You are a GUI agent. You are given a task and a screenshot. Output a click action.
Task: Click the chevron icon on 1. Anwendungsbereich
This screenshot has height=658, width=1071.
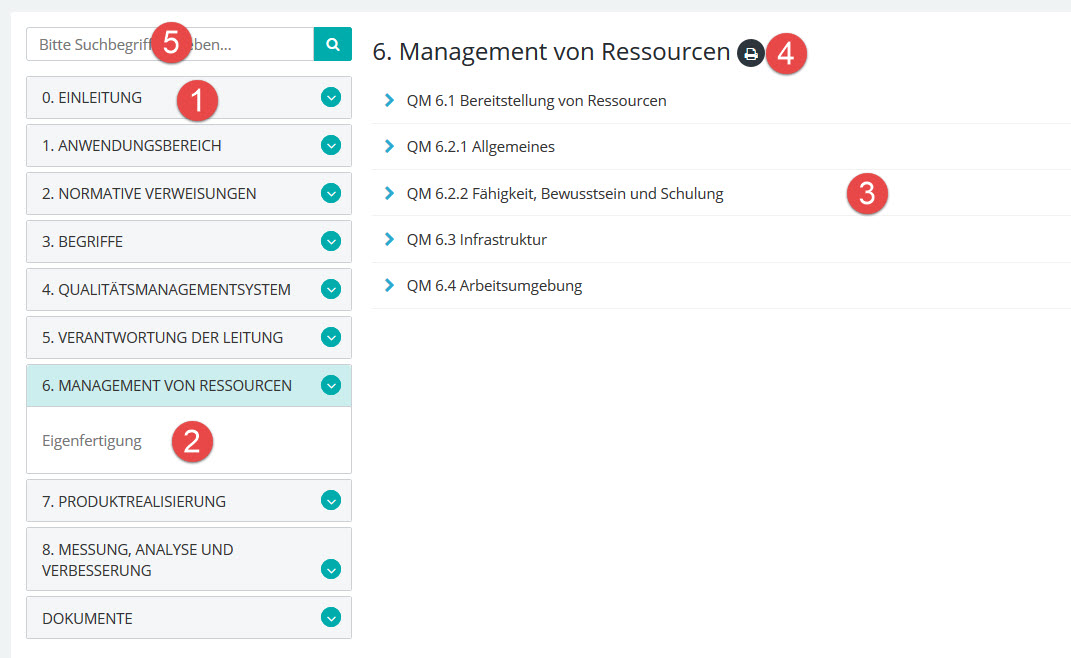pyautogui.click(x=331, y=146)
